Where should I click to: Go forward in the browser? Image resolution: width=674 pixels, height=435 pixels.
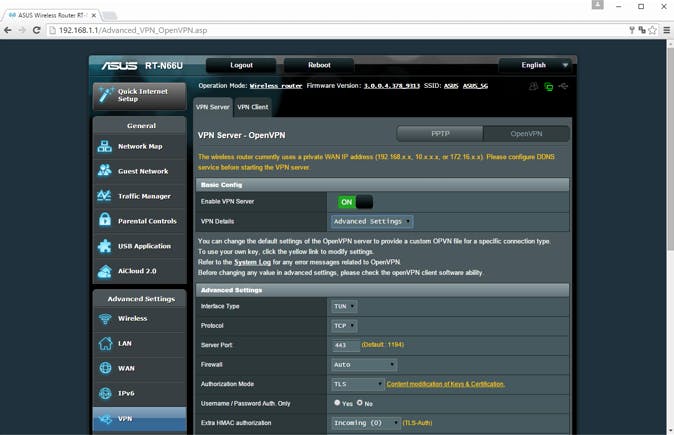click(x=22, y=30)
